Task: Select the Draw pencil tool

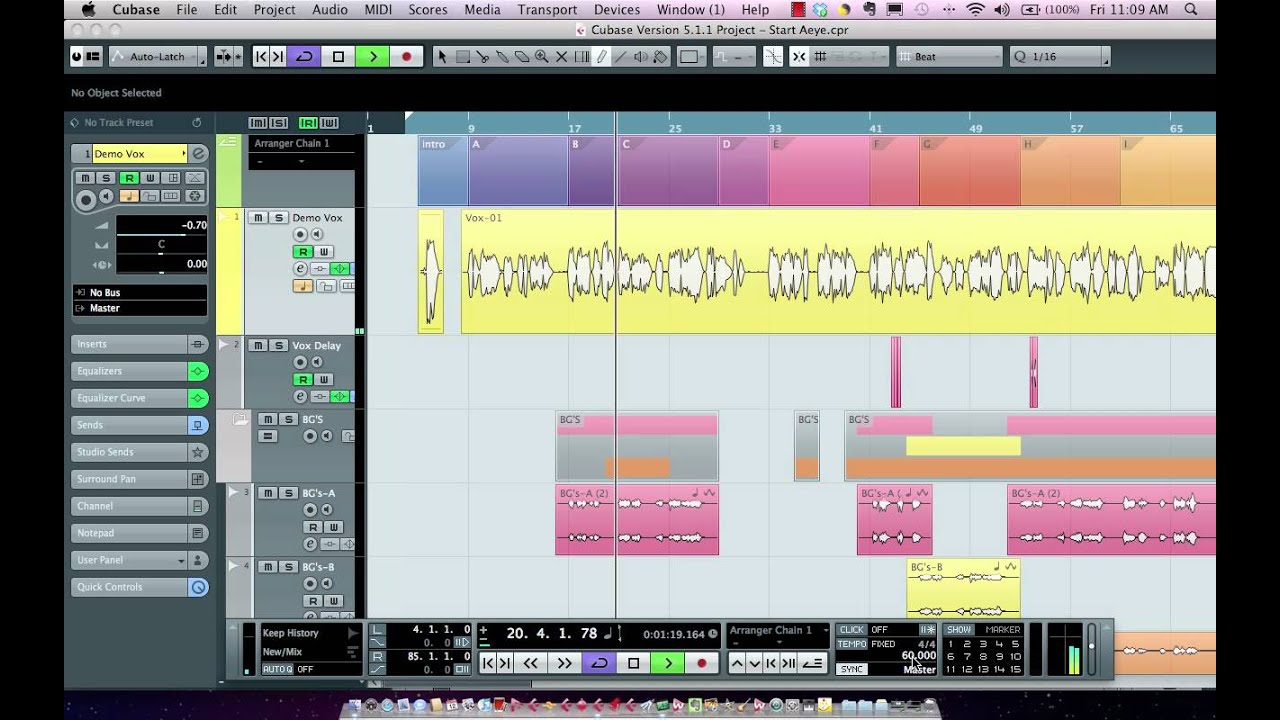Action: (x=601, y=57)
